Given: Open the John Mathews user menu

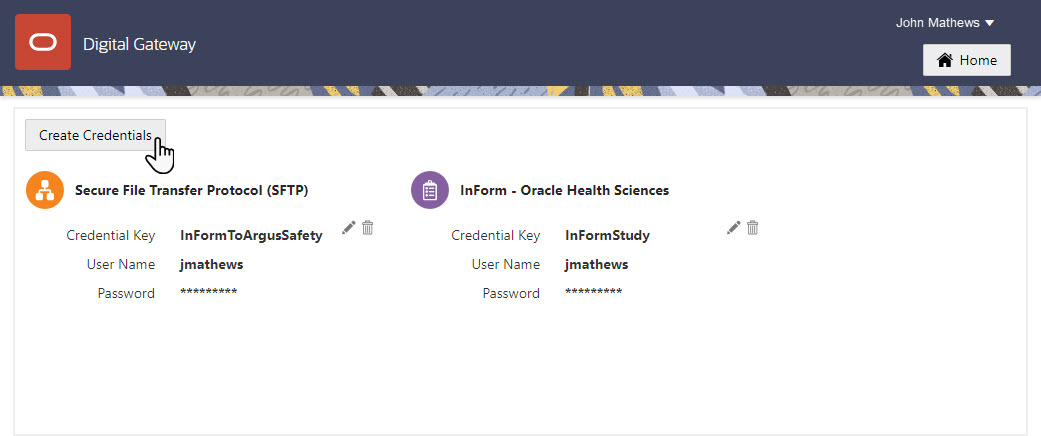Looking at the screenshot, I should pos(945,23).
